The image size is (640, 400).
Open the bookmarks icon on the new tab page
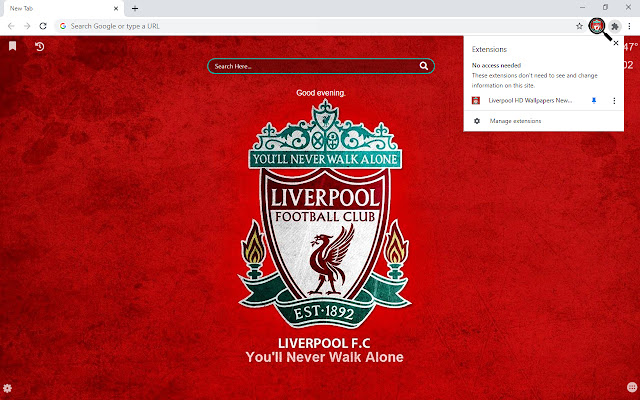coord(13,46)
